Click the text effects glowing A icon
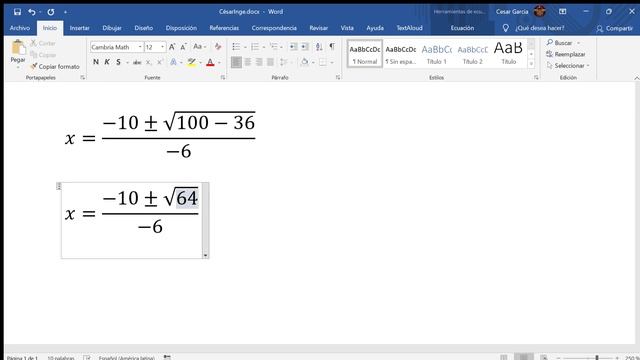 [x=173, y=62]
